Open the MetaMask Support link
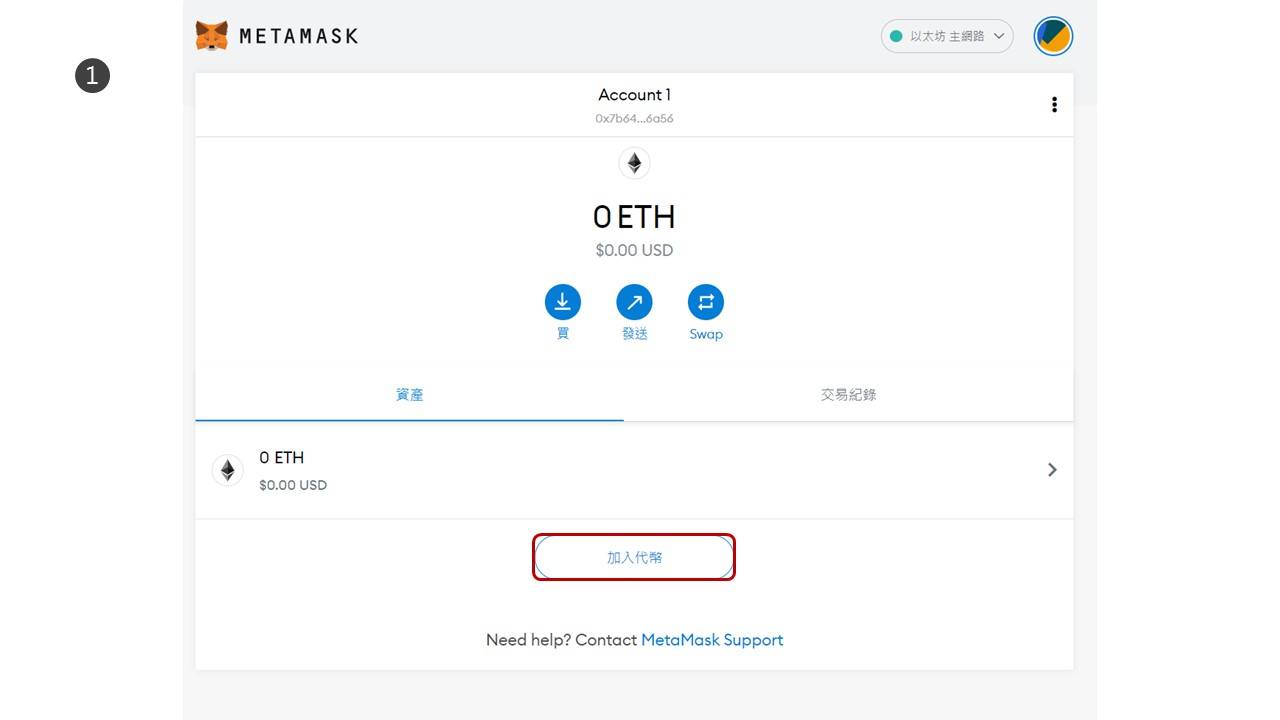1280x720 pixels. (712, 640)
